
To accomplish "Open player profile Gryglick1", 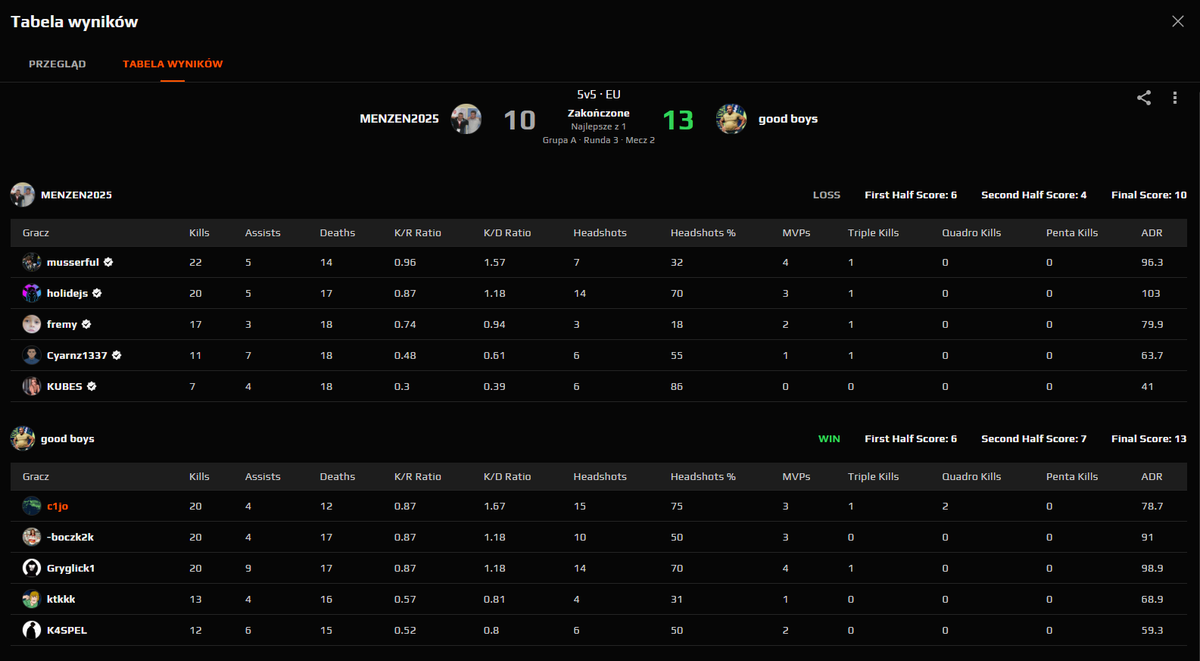I will [71, 568].
